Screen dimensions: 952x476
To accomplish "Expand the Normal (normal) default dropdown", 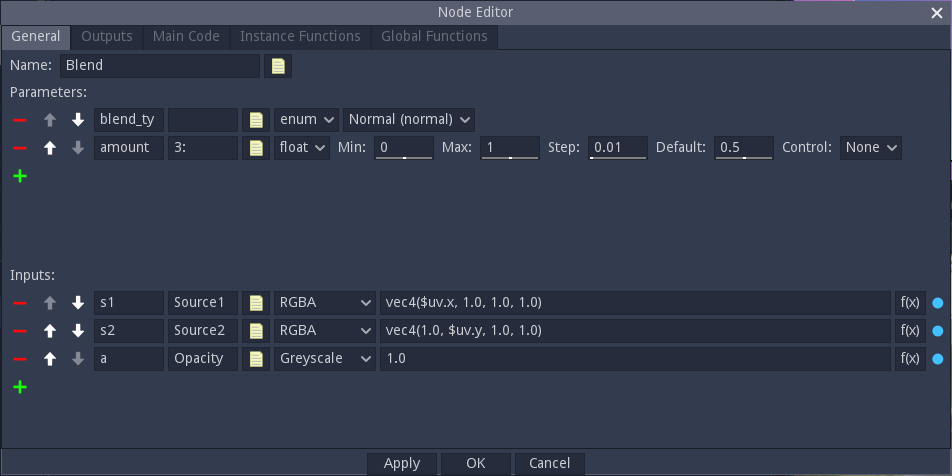I will click(x=409, y=120).
